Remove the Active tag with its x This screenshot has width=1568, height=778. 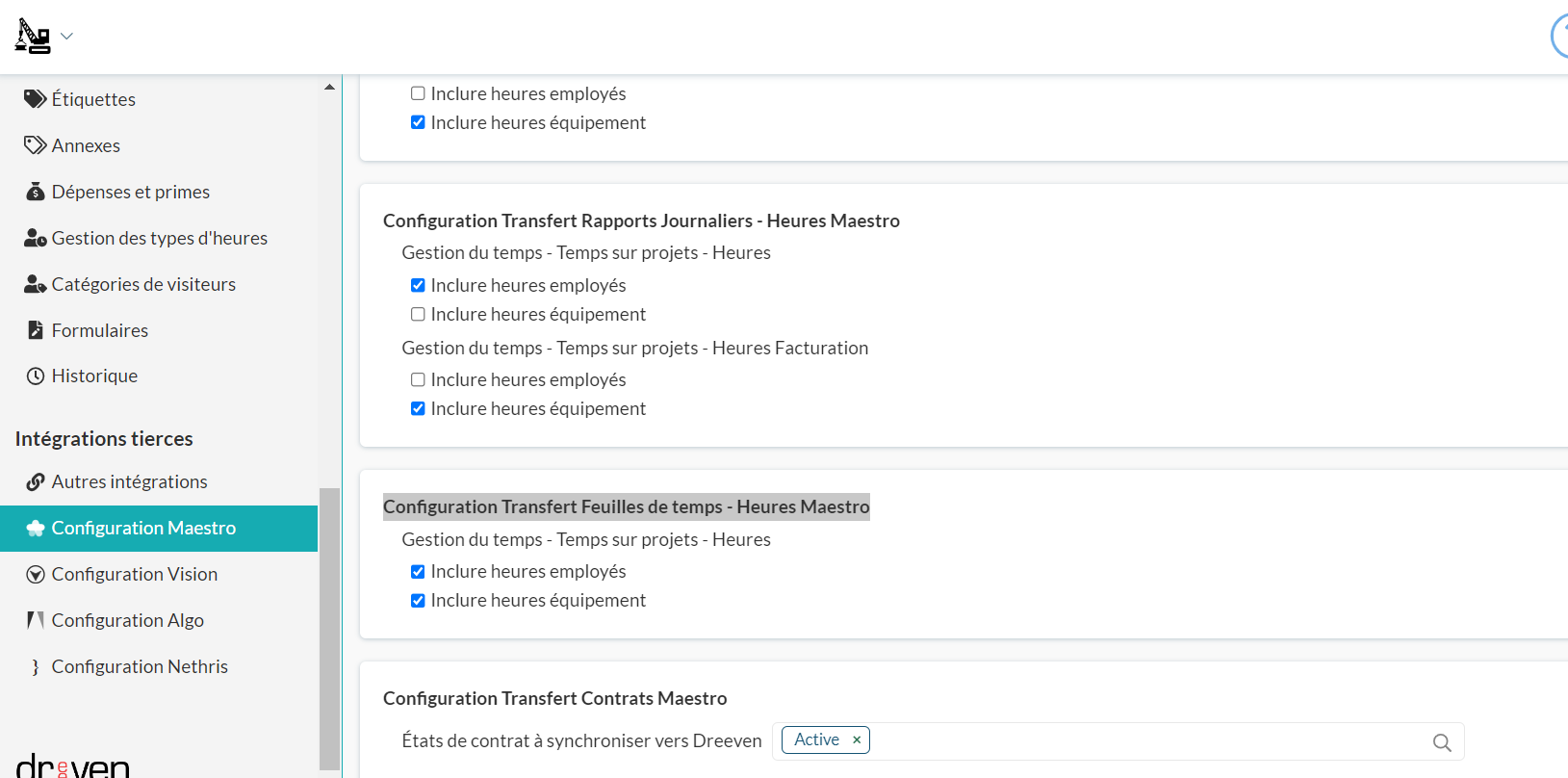[x=857, y=739]
